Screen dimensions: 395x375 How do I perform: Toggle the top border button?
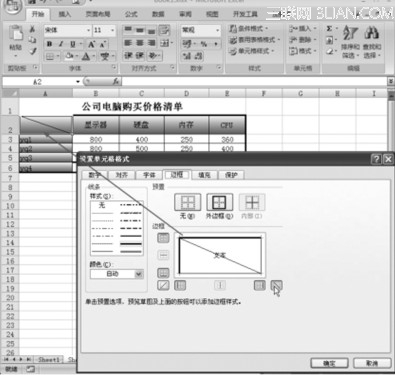coord(163,238)
